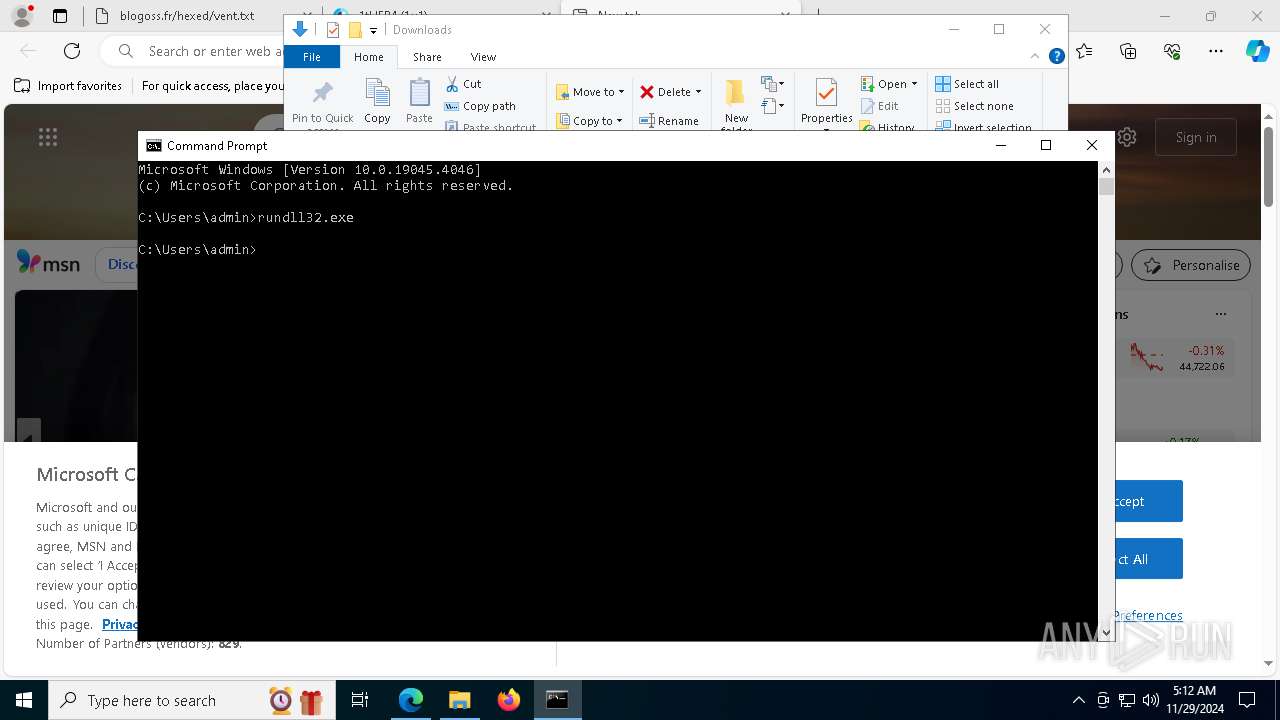
Task: Open File Explorer from the taskbar
Action: click(459, 700)
